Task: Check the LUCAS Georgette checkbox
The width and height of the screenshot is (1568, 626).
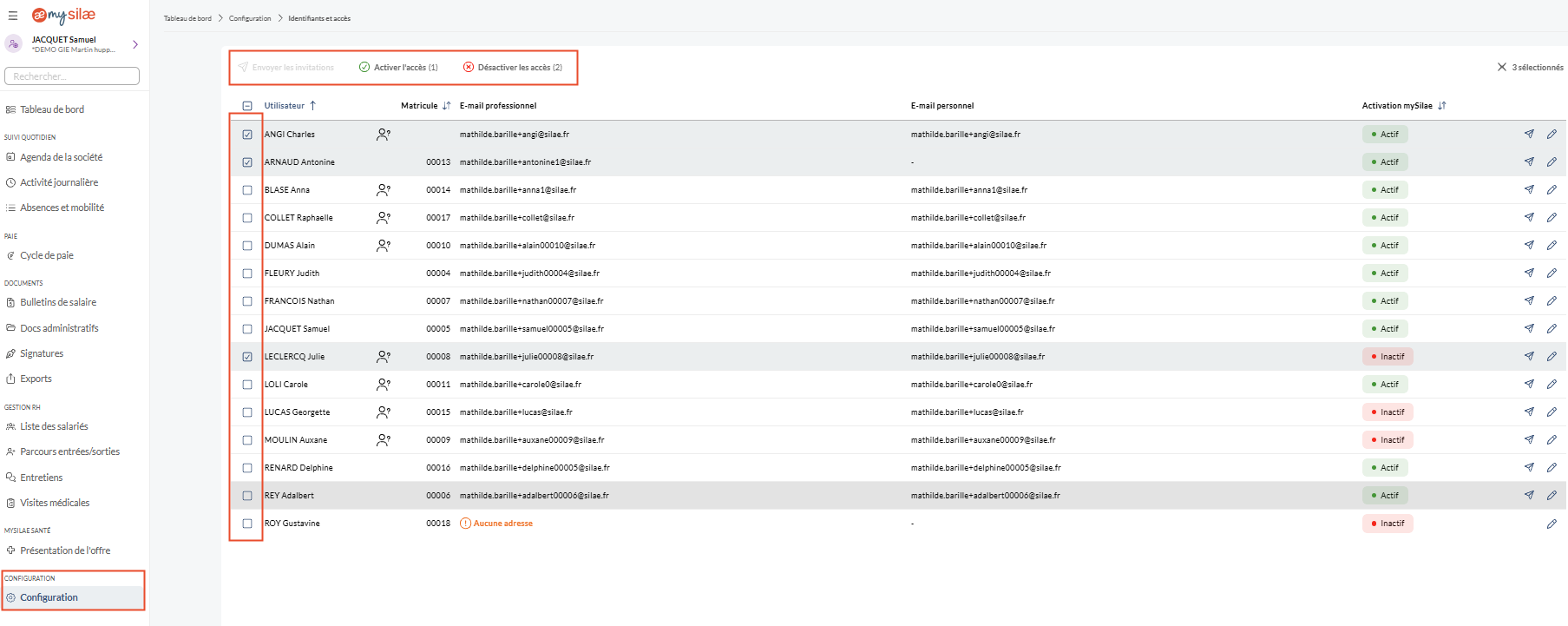Action: [247, 412]
